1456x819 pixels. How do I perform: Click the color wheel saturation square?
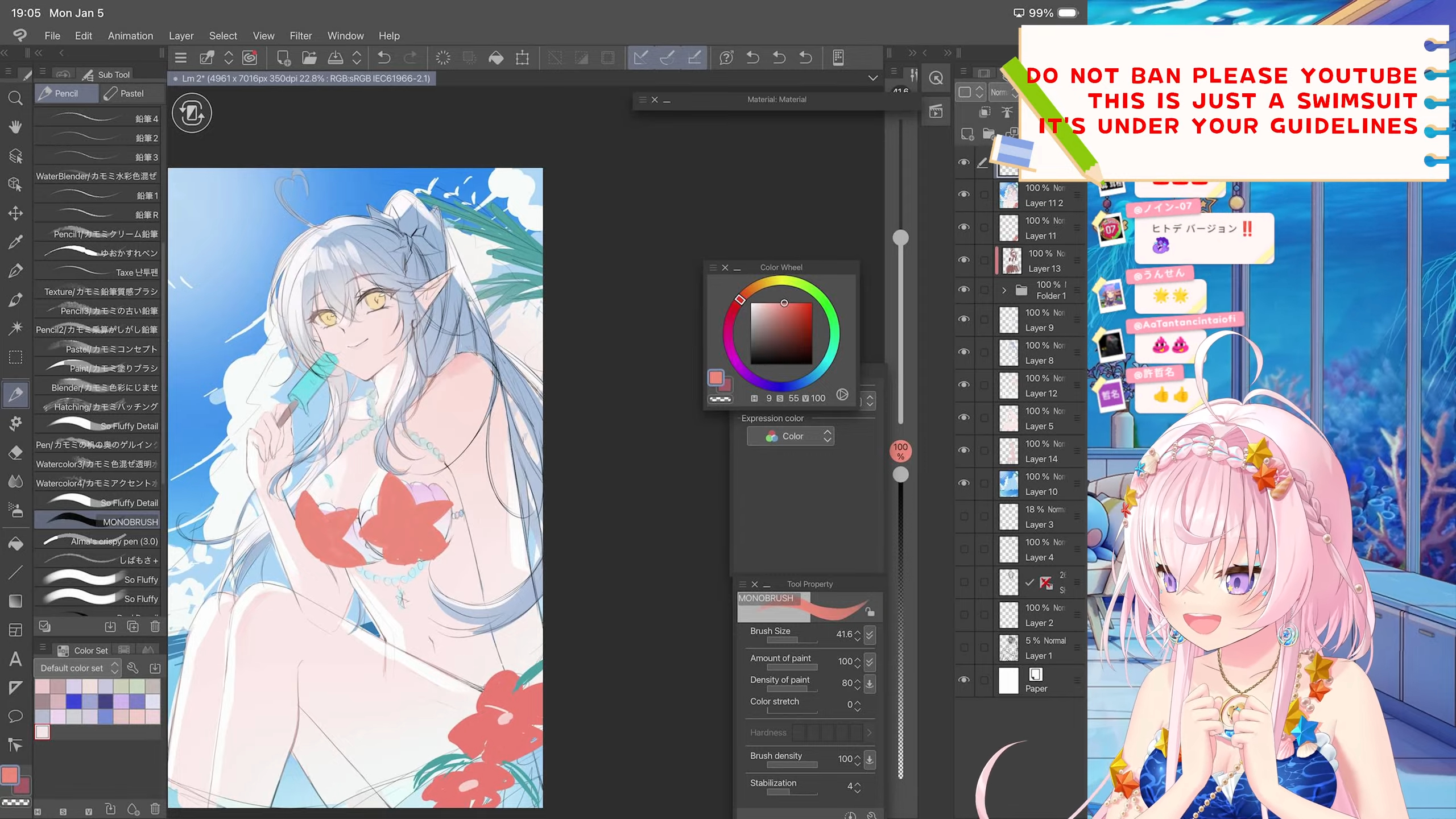(781, 333)
